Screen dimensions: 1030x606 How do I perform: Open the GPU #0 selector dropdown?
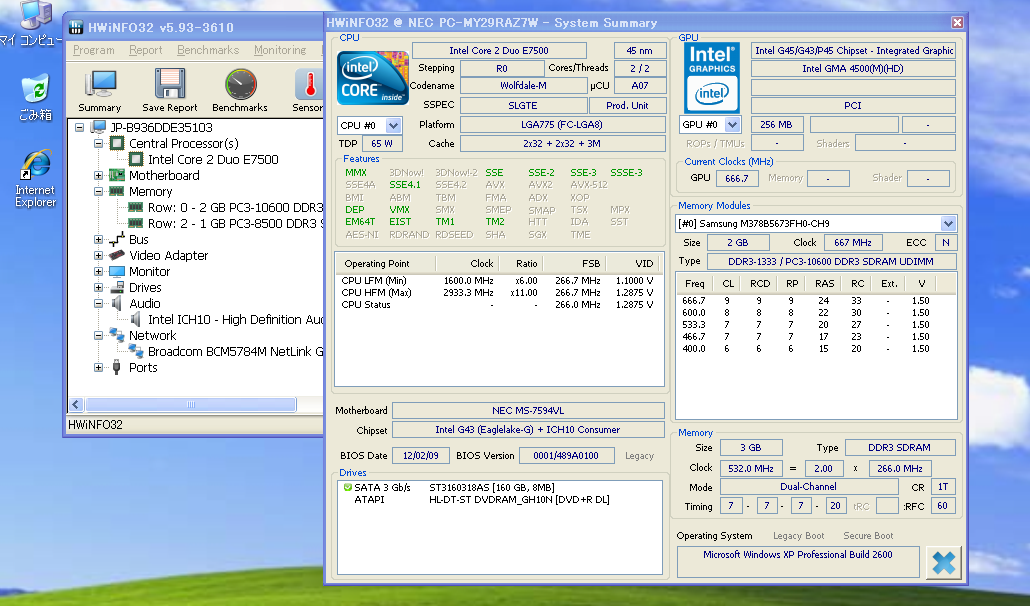[x=733, y=125]
